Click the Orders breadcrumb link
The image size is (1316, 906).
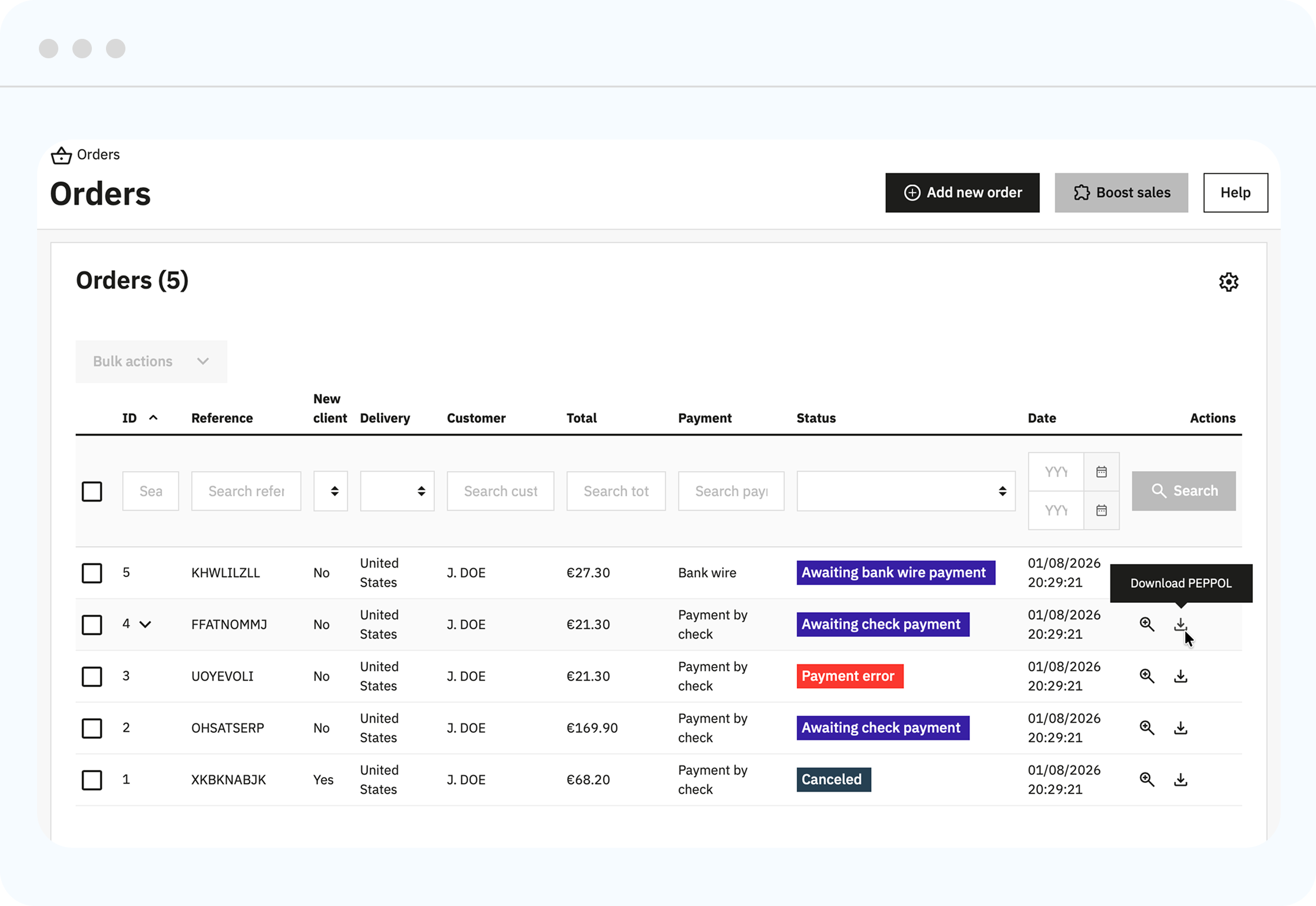99,155
